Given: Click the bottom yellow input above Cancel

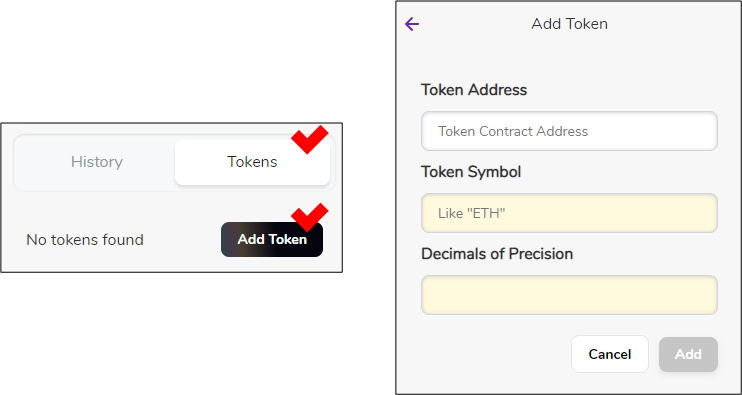Looking at the screenshot, I should [x=569, y=295].
